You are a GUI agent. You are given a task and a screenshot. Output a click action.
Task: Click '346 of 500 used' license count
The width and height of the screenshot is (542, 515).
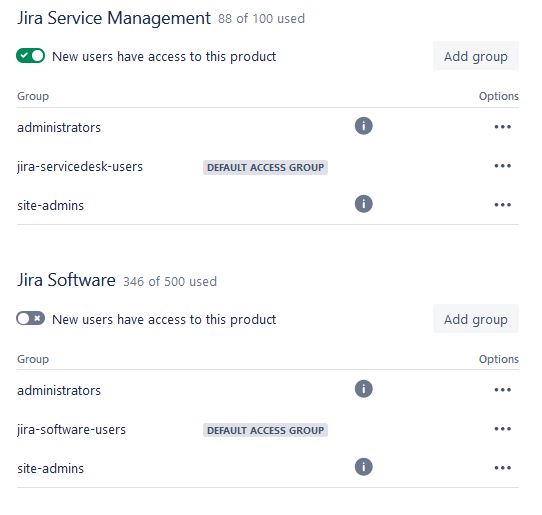click(x=170, y=281)
